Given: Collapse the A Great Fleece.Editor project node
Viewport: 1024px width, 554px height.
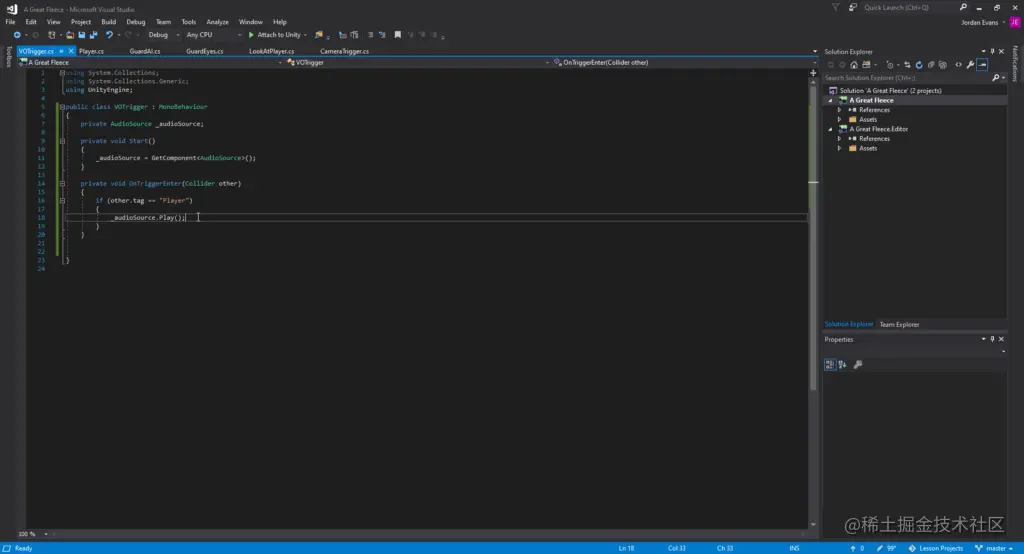Looking at the screenshot, I should click(x=831, y=129).
